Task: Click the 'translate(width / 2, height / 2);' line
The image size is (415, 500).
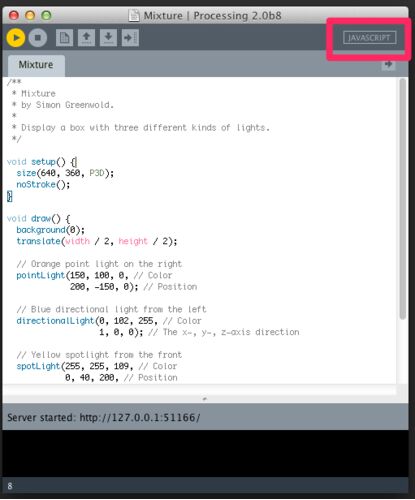Action: point(97,241)
